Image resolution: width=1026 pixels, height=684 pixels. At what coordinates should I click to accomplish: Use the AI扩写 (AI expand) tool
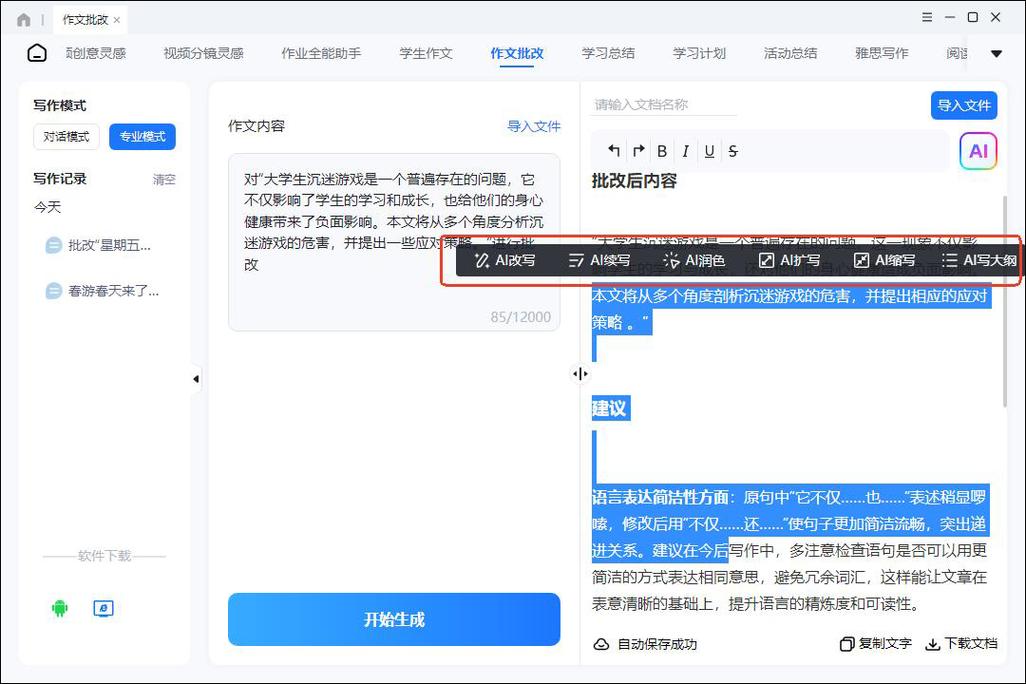[790, 261]
